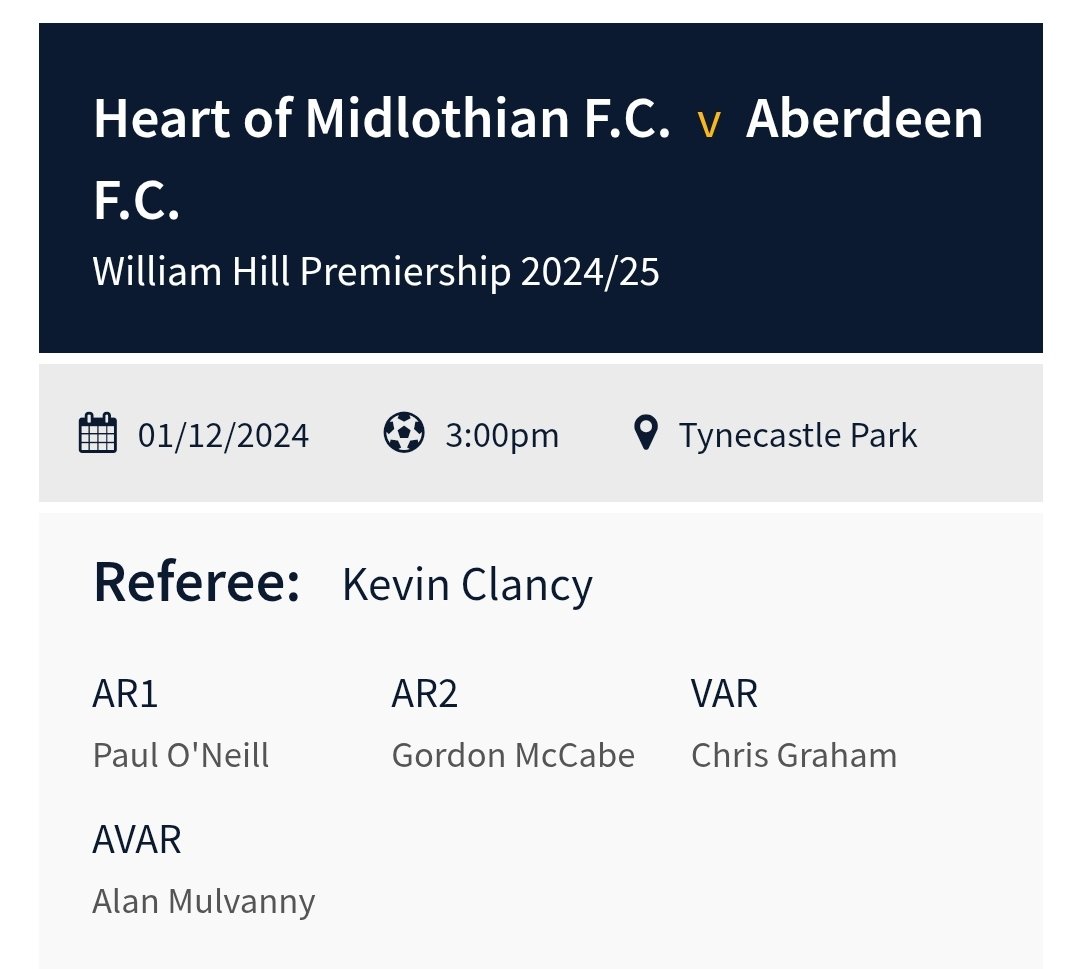
Task: Click the location pin icon
Action: tap(645, 433)
